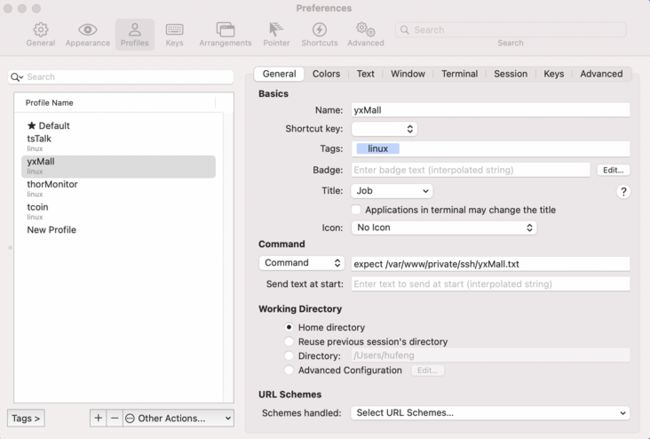Click the profile list search field

121,77
